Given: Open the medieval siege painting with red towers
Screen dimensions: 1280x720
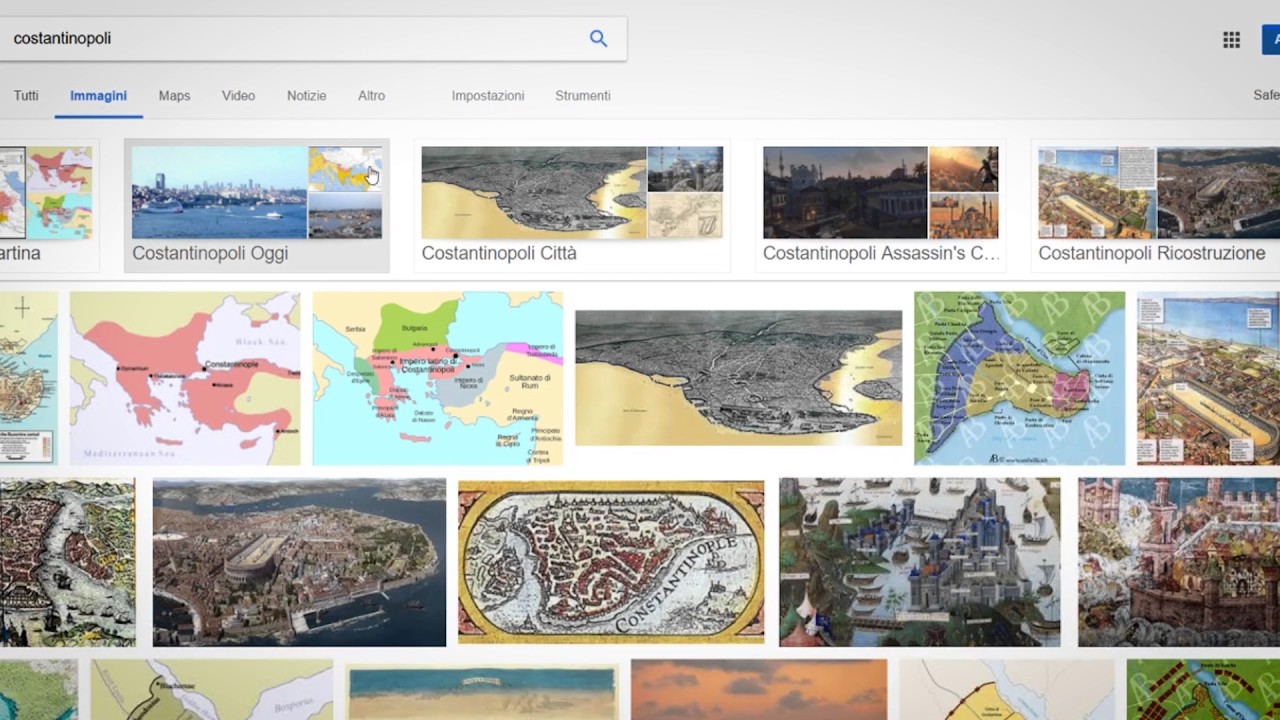Looking at the screenshot, I should click(x=1179, y=562).
